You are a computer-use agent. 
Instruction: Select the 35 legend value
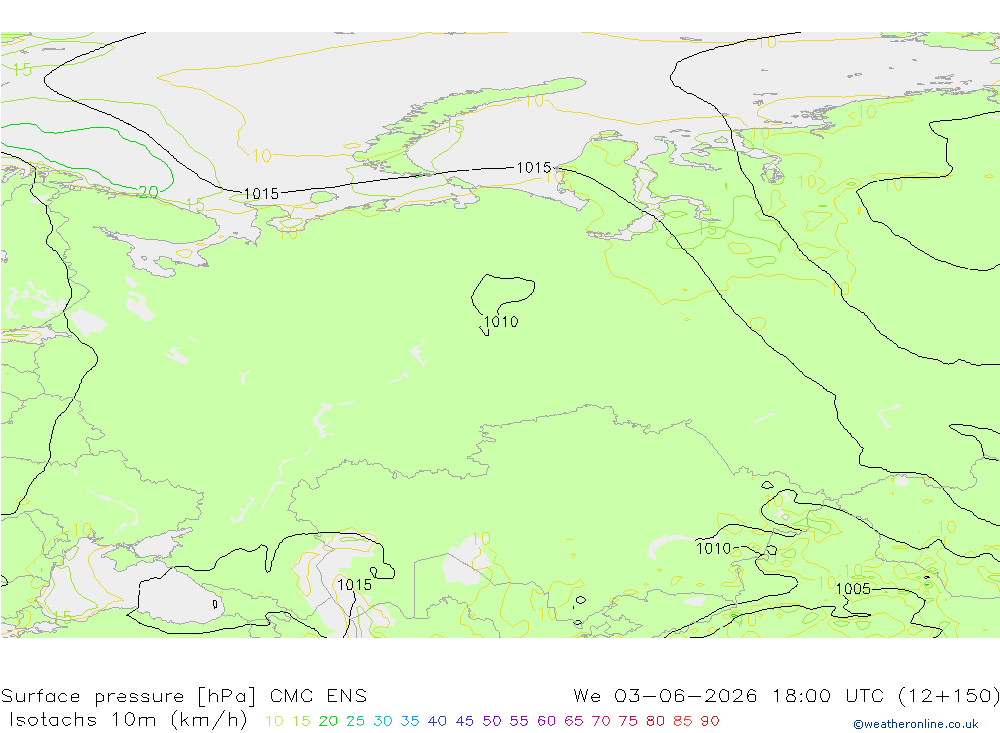410,721
